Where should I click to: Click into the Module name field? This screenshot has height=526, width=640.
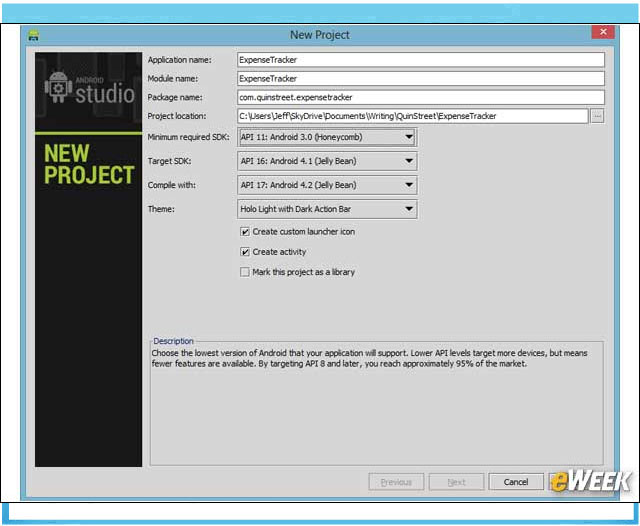point(420,78)
